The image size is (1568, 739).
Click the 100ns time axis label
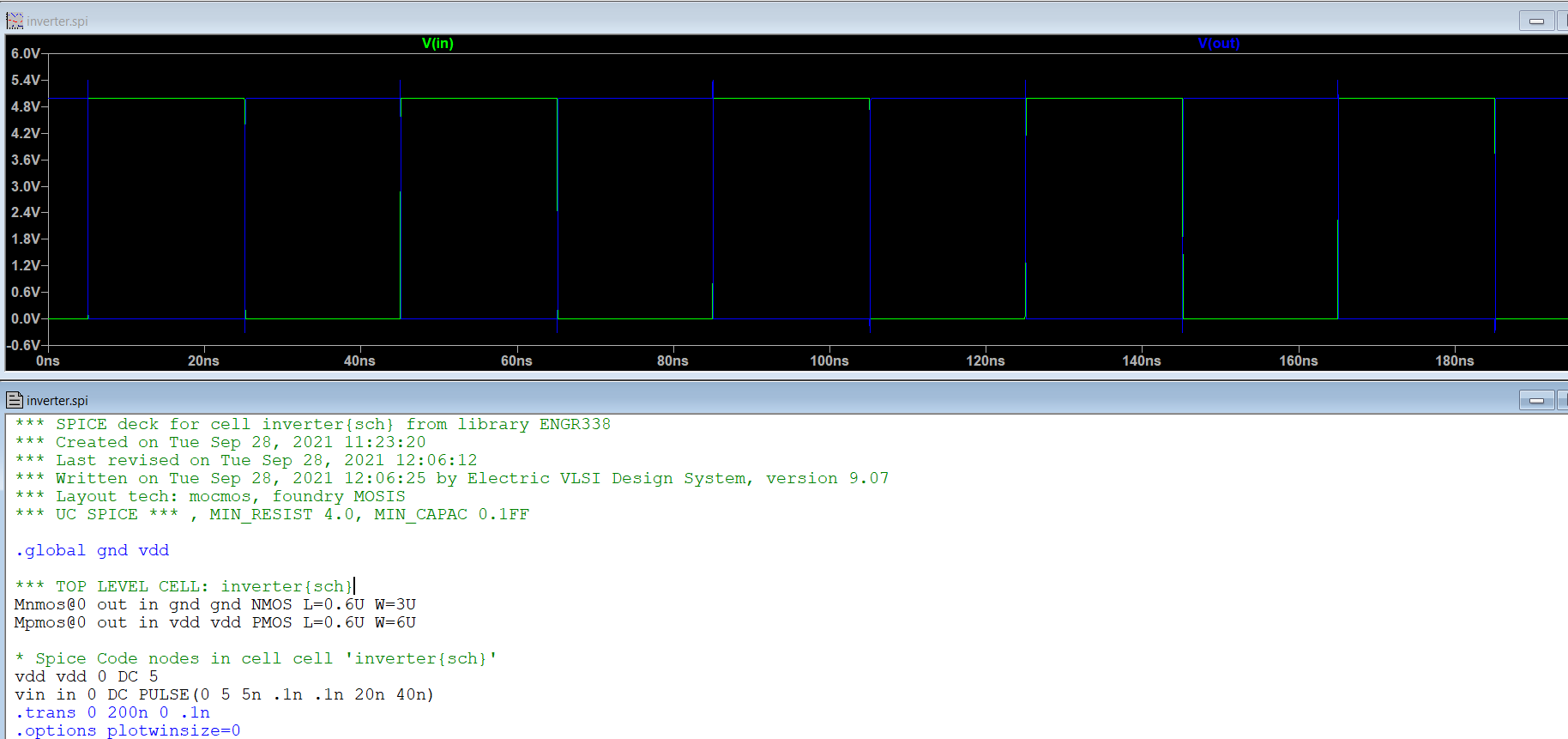coord(829,360)
